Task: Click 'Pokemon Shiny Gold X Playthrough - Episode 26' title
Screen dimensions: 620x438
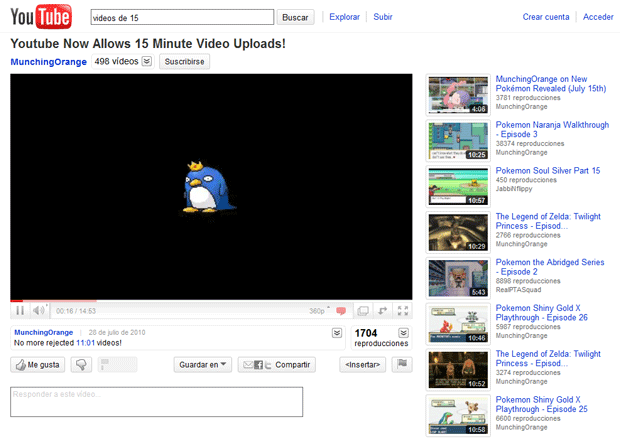Action: (x=541, y=313)
